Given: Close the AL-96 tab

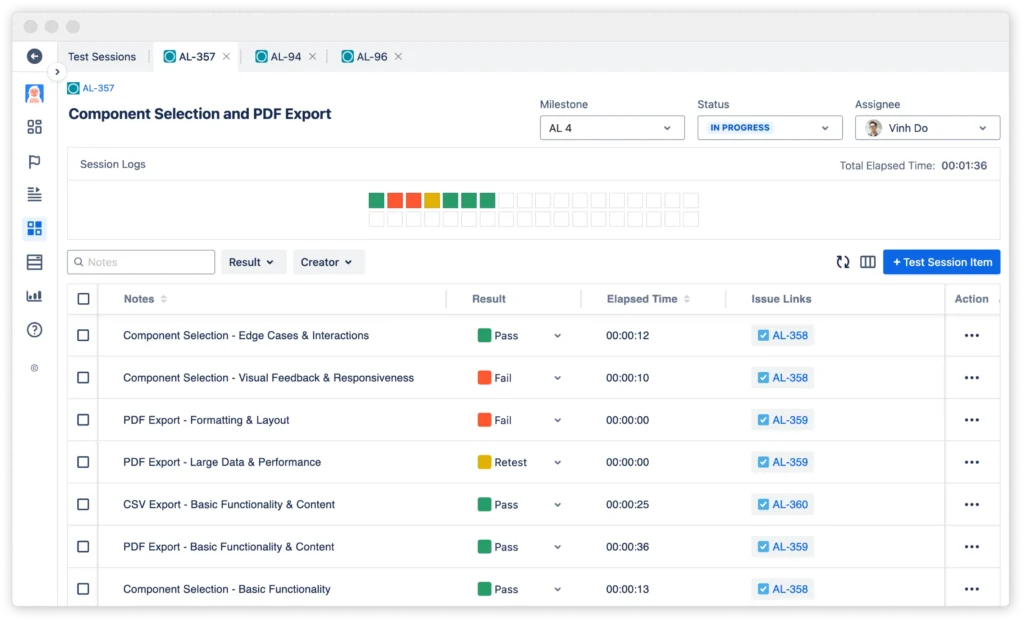Looking at the screenshot, I should pos(398,57).
